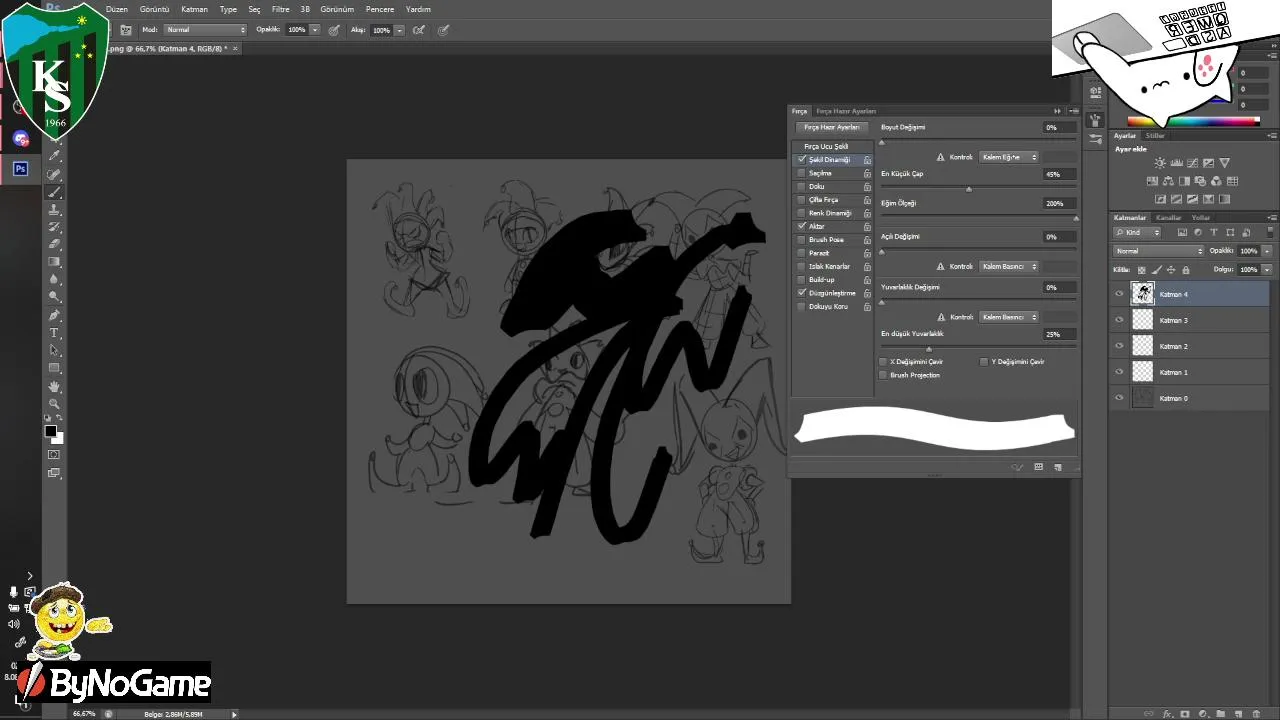The width and height of the screenshot is (1280, 720).
Task: Open the Kalem Eğme control dropdown
Action: point(1009,157)
